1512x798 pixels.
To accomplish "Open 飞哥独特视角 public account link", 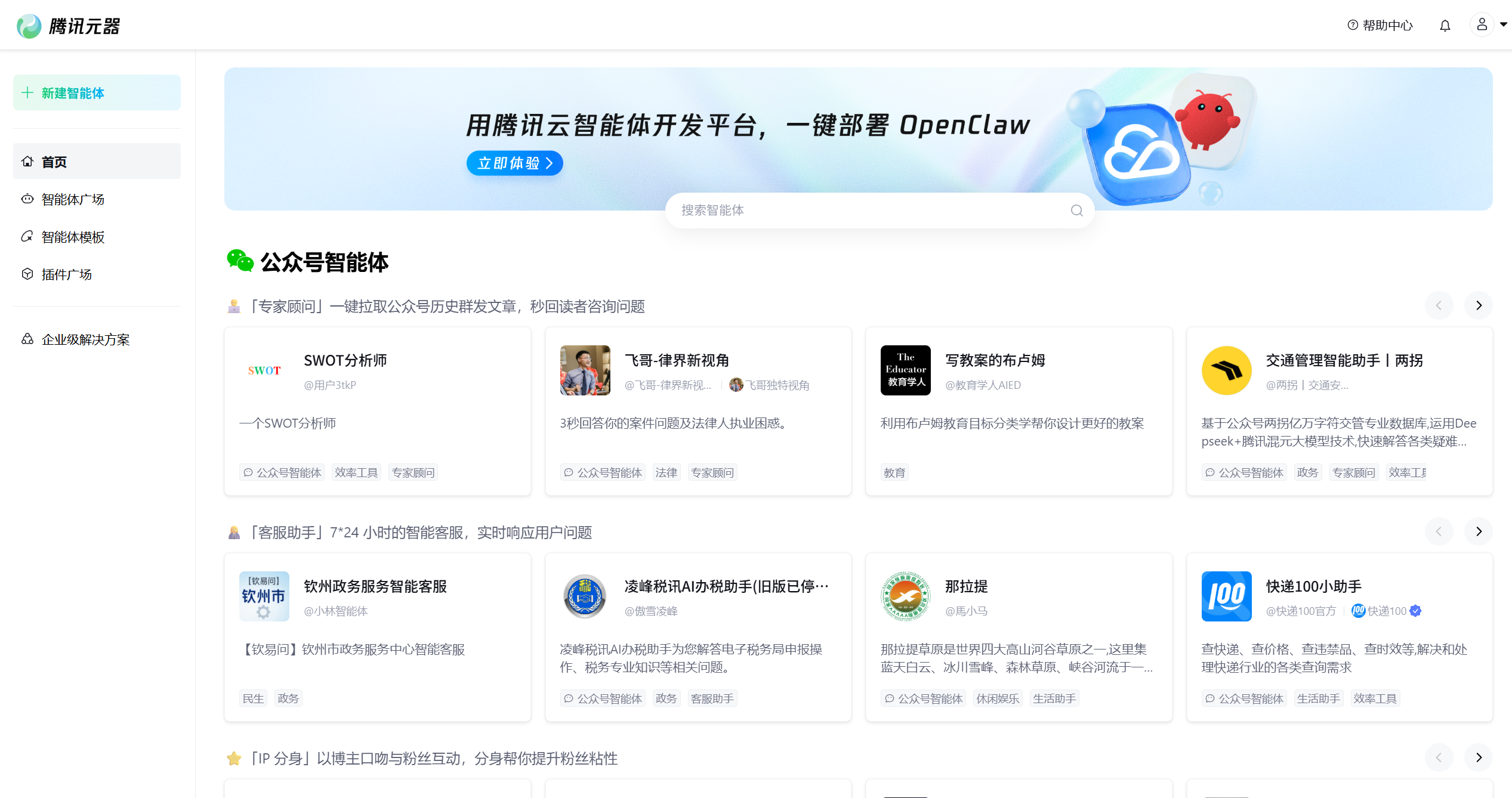I will coord(769,385).
